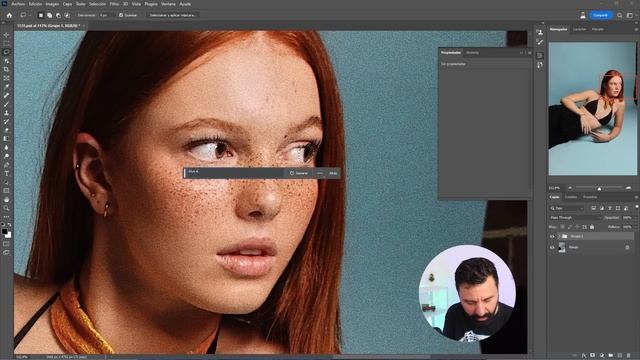
Task: Open layer filter type dropdown
Action: pos(567,208)
